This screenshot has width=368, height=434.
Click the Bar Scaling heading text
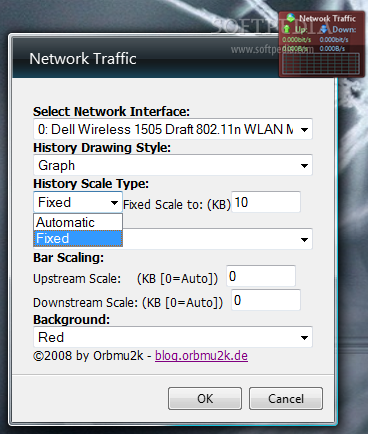tap(68, 257)
